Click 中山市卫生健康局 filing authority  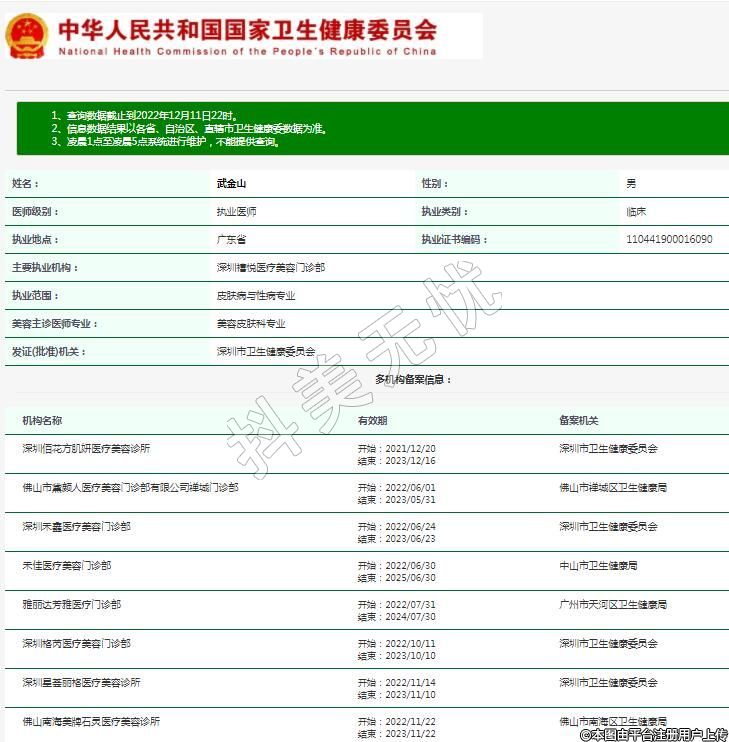[x=598, y=565]
